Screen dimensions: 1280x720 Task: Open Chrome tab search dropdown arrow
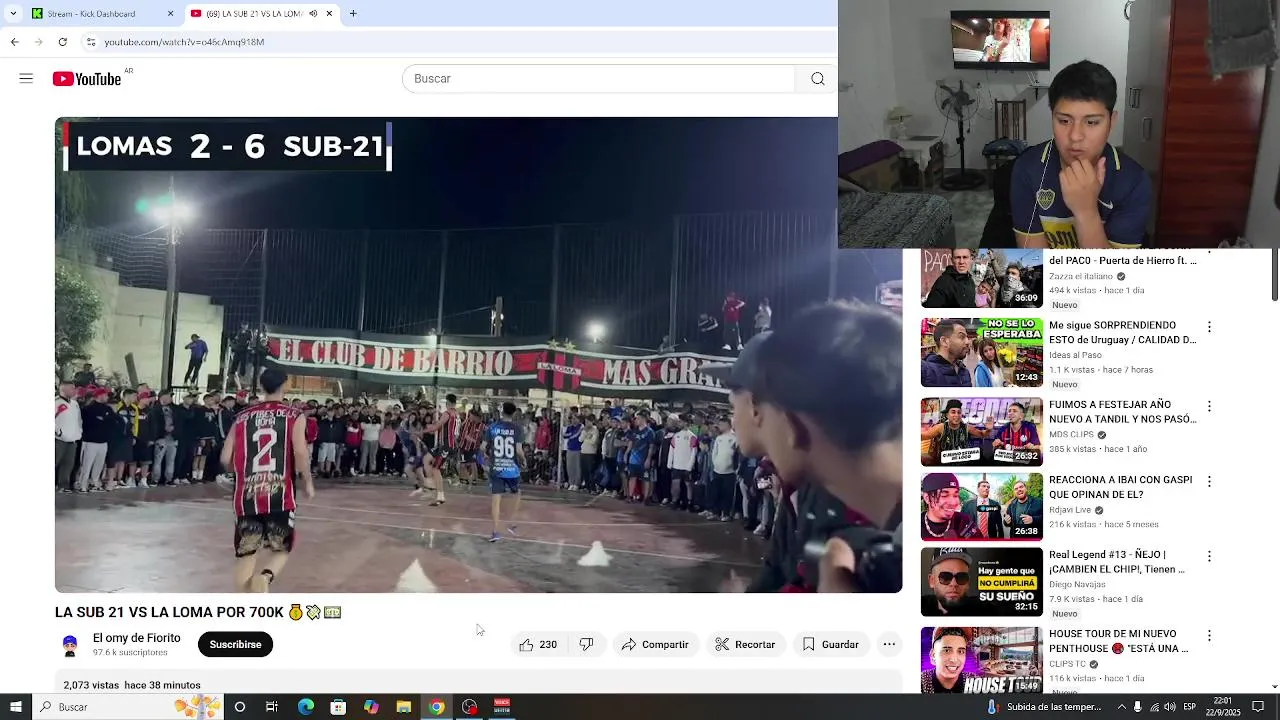pos(13,14)
